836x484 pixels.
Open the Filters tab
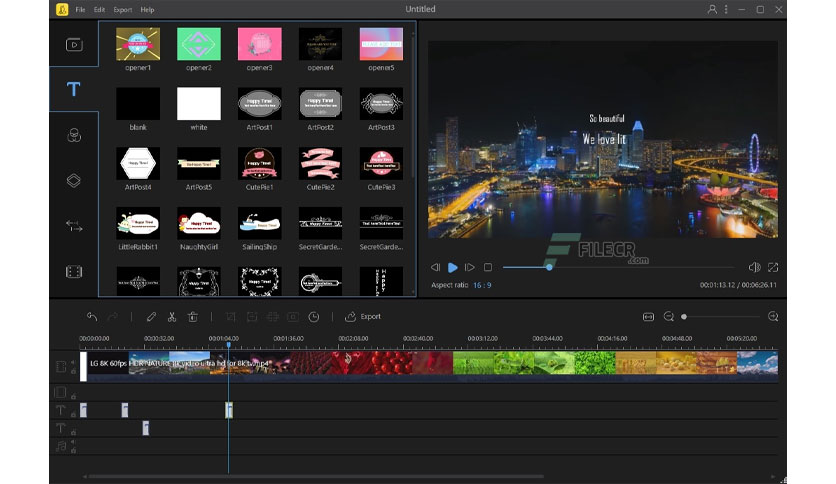pos(74,135)
